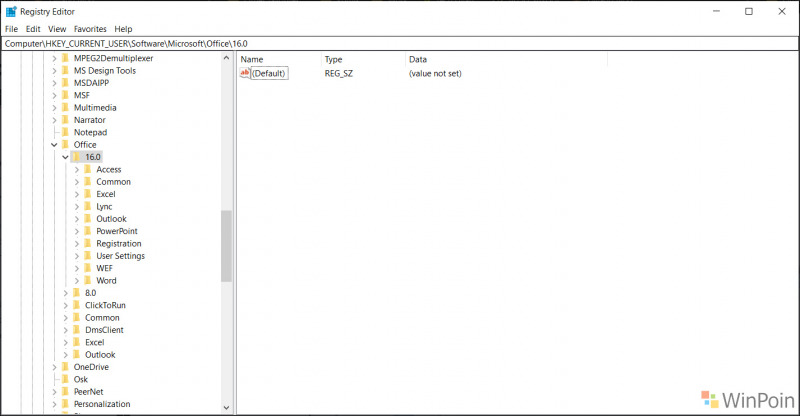Screen dimensions: 800x416
Task: Click the Lync folder icon
Action: [x=88, y=206]
